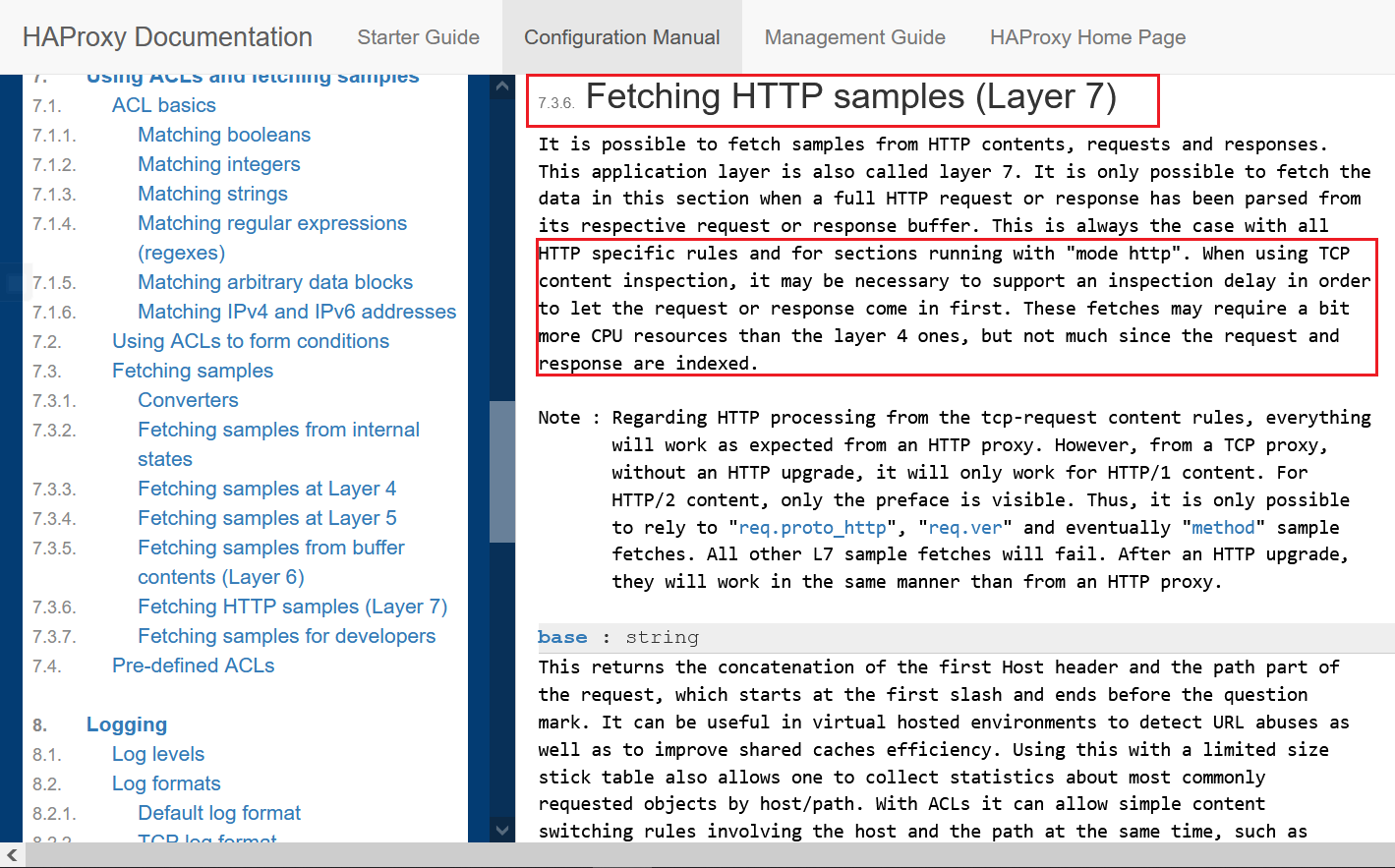
Task: Go to Fetching samples at Layer 4
Action: [x=266, y=489]
